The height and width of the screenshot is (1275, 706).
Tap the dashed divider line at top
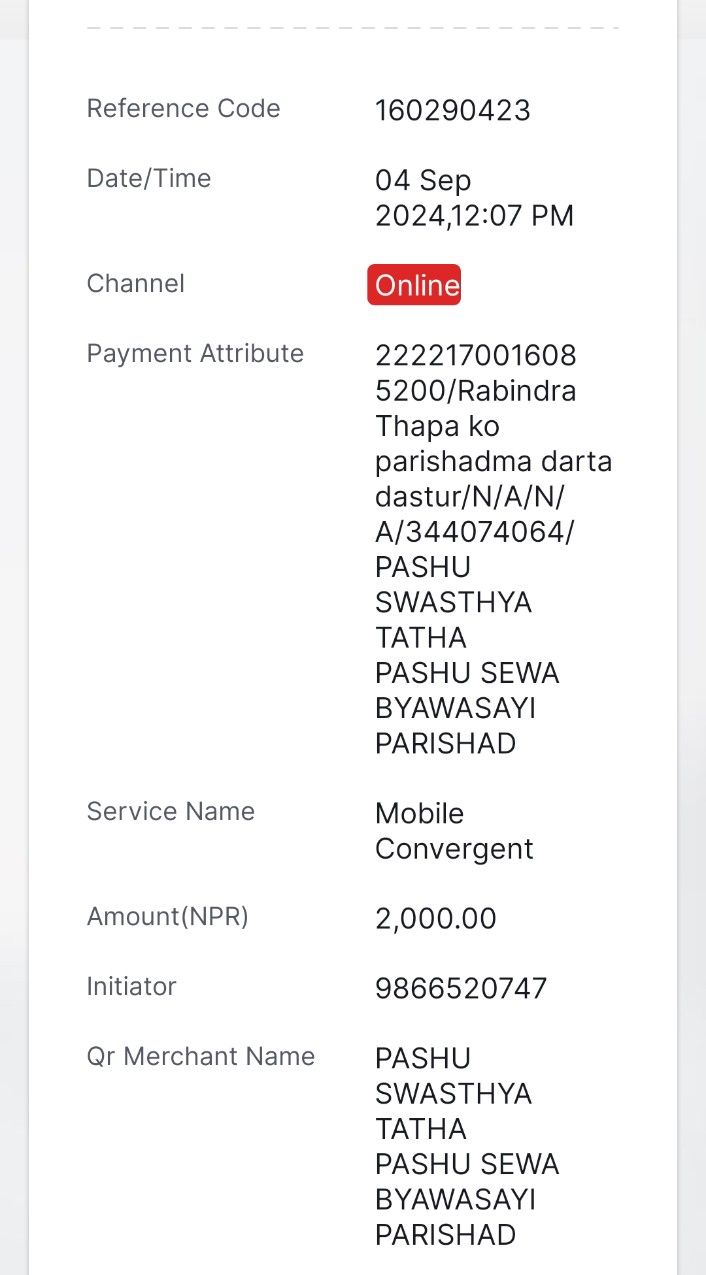click(x=353, y=27)
